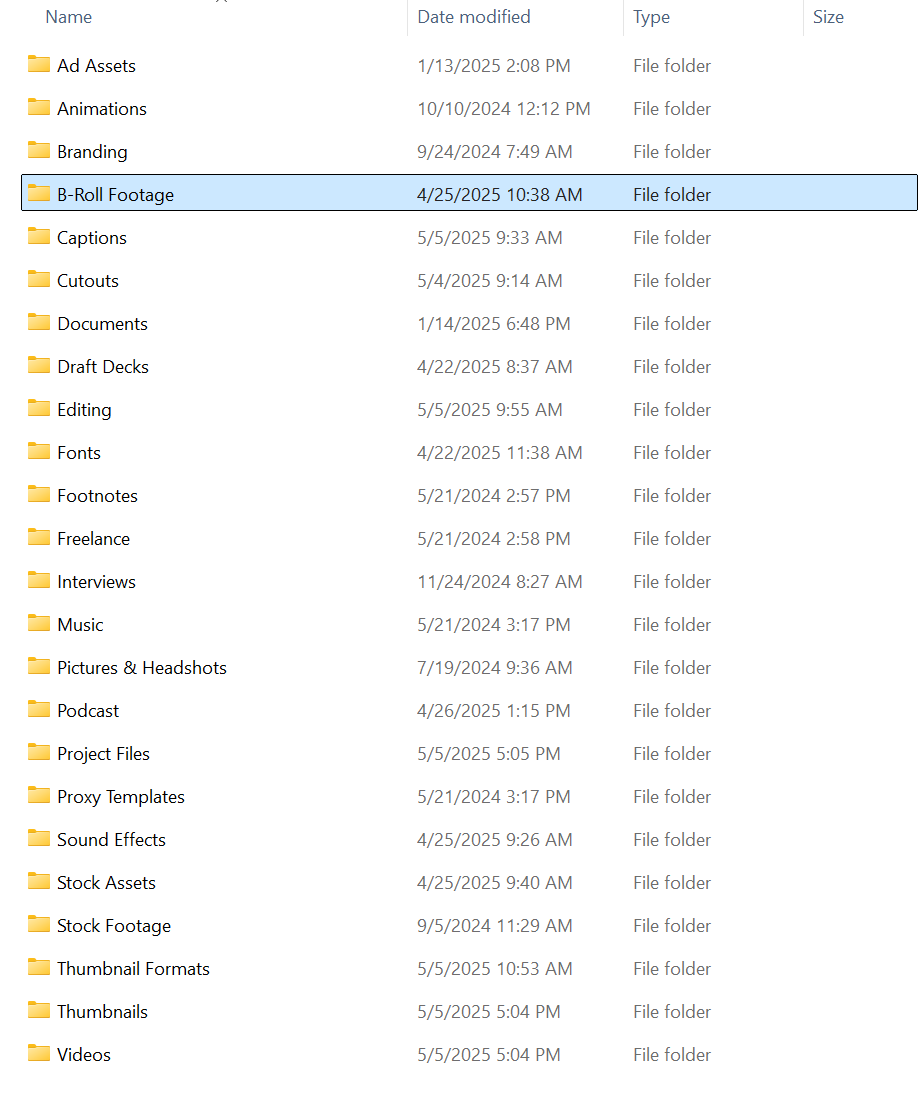This screenshot has height=1106, width=921.
Task: Click the Footnotes folder icon
Action: [x=39, y=495]
